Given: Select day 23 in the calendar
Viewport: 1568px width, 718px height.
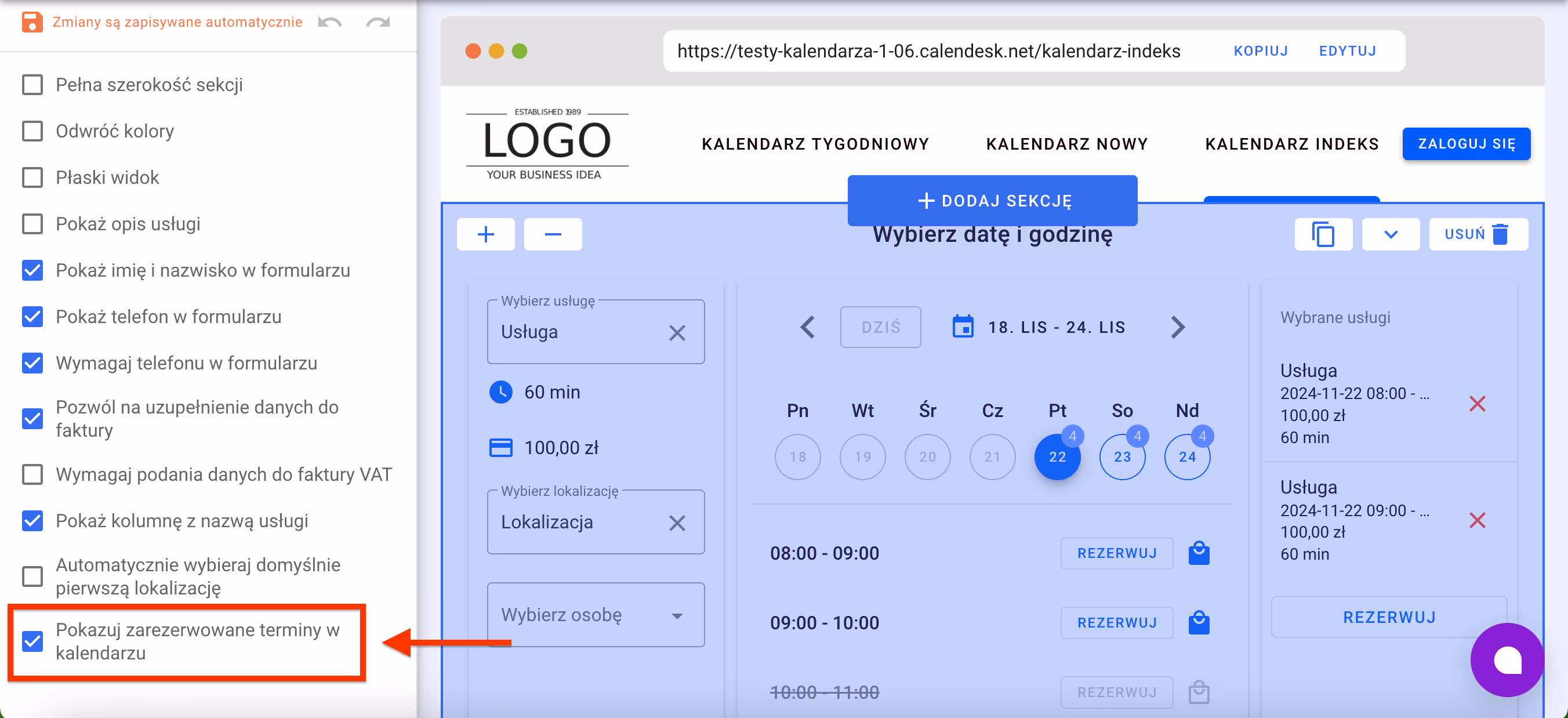Looking at the screenshot, I should [x=1122, y=457].
